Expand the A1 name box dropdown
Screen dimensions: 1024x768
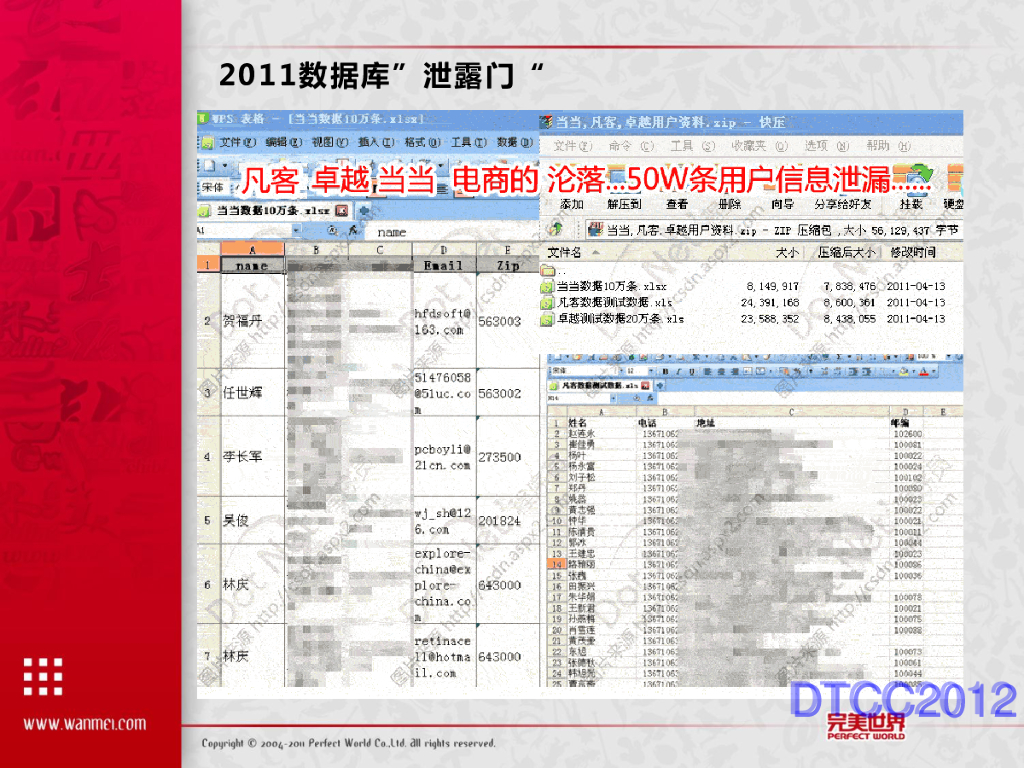tap(296, 230)
